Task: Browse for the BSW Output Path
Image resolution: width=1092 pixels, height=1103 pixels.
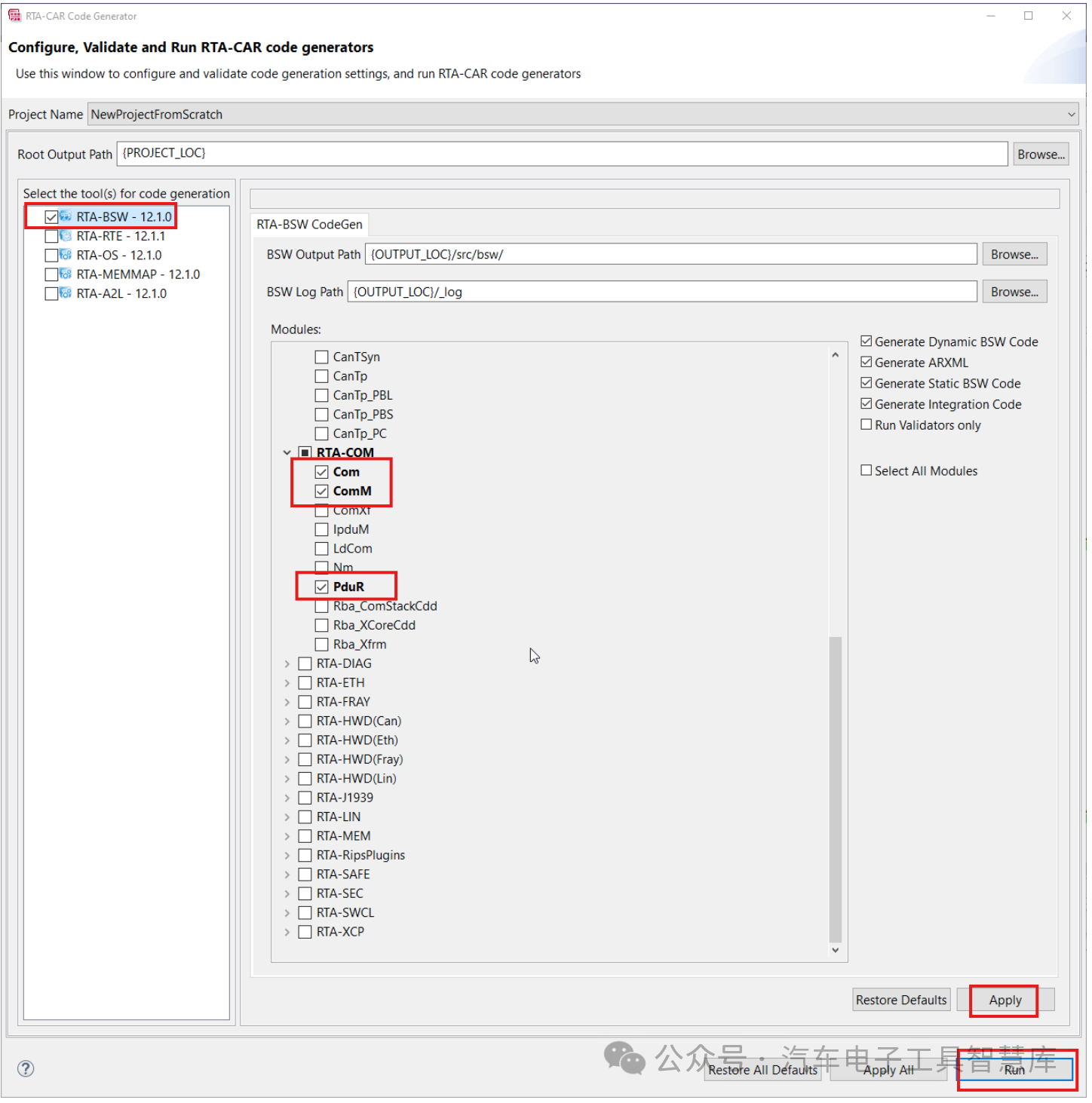Action: pos(1015,255)
